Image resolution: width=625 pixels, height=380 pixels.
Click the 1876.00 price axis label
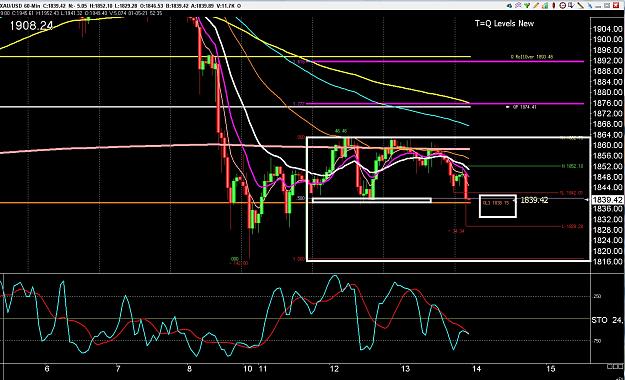point(608,103)
